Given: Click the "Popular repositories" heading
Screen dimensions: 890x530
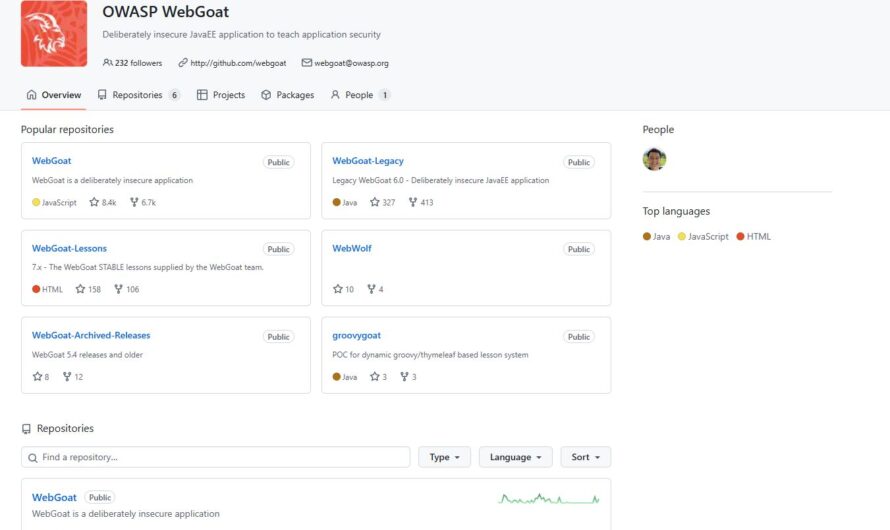Looking at the screenshot, I should [67, 129].
